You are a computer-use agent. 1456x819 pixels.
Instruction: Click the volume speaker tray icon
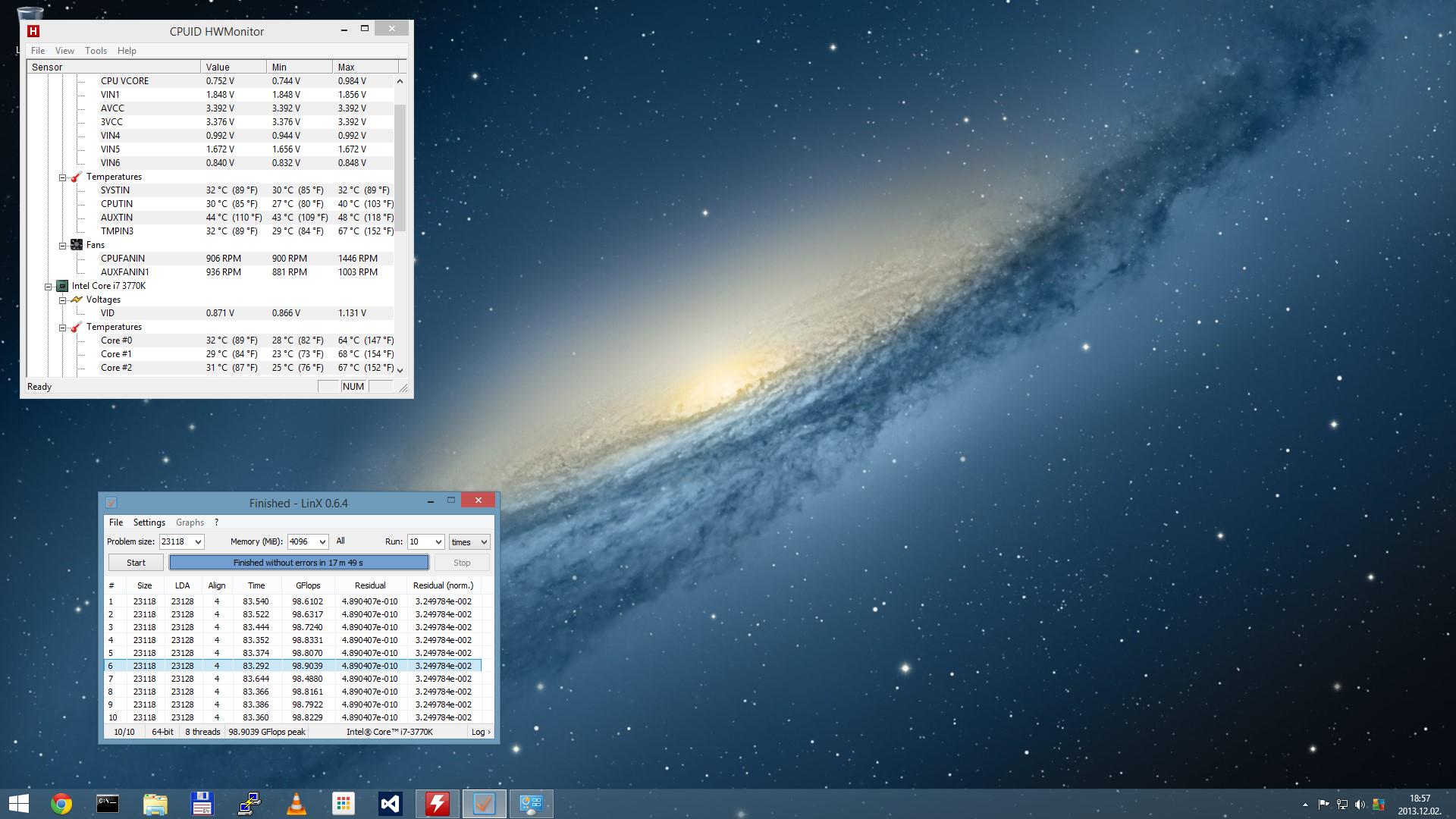(1360, 805)
